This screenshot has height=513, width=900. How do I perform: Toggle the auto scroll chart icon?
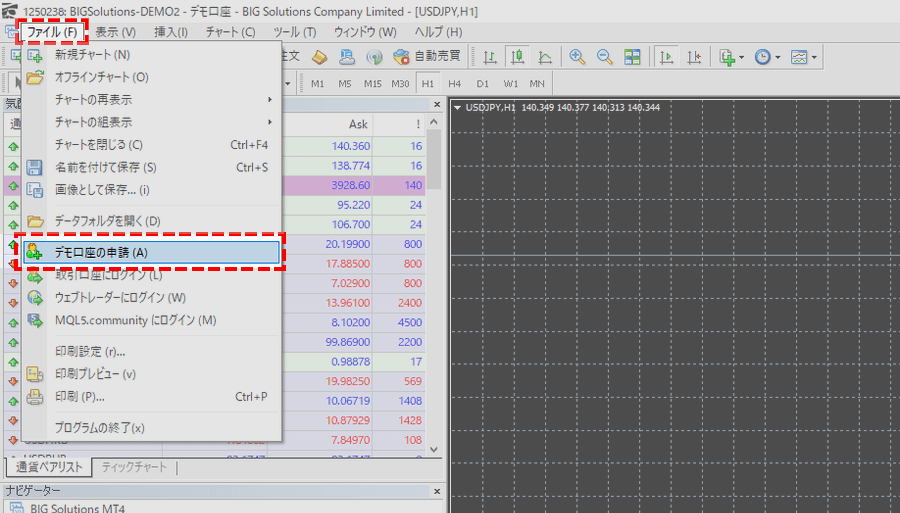(x=666, y=57)
